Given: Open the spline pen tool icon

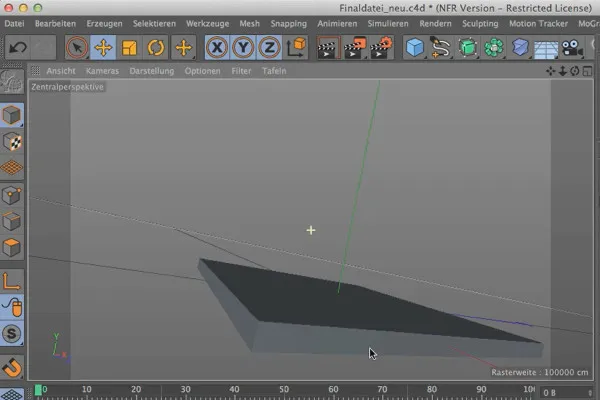Looking at the screenshot, I should 441,47.
